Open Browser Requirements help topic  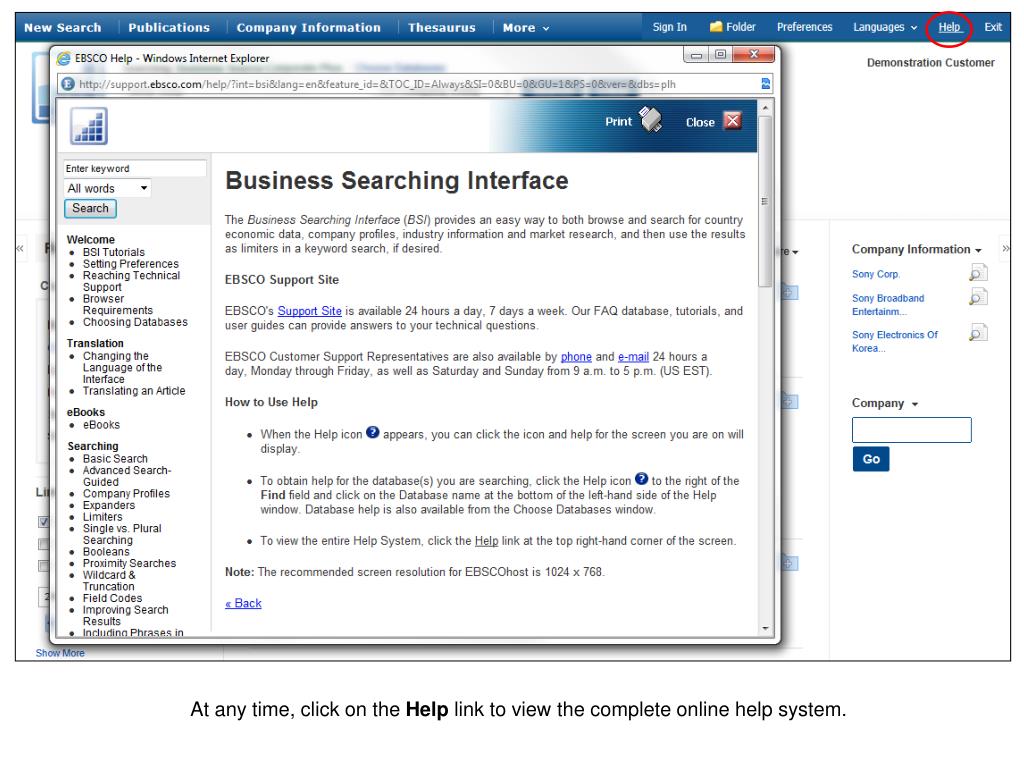coord(118,304)
